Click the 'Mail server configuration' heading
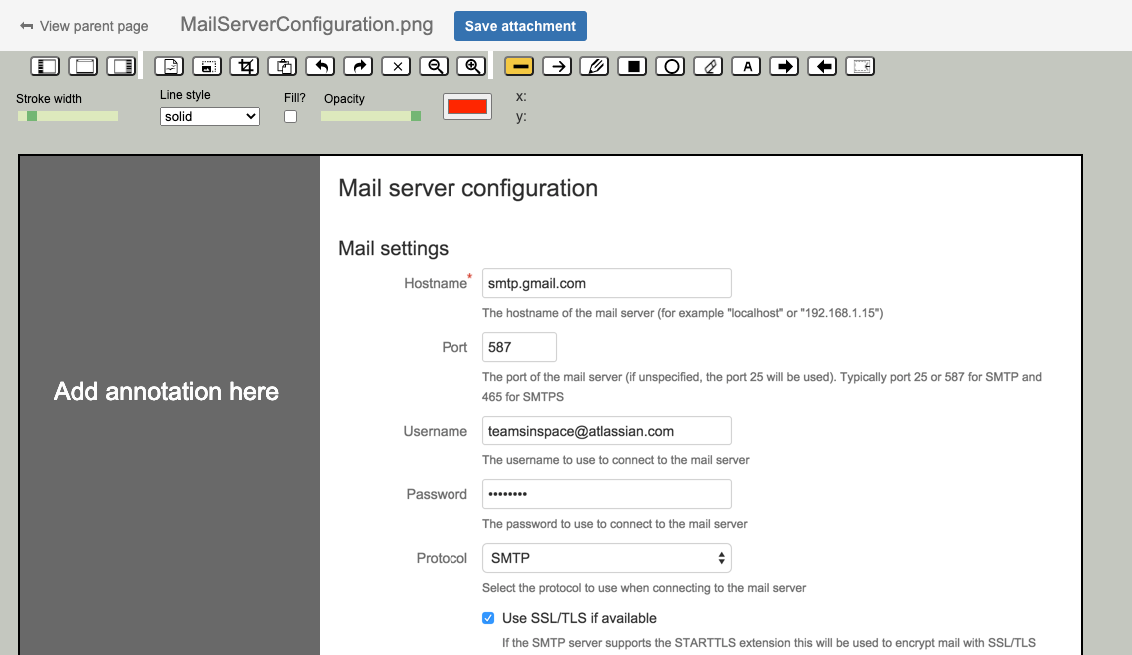 click(x=468, y=188)
